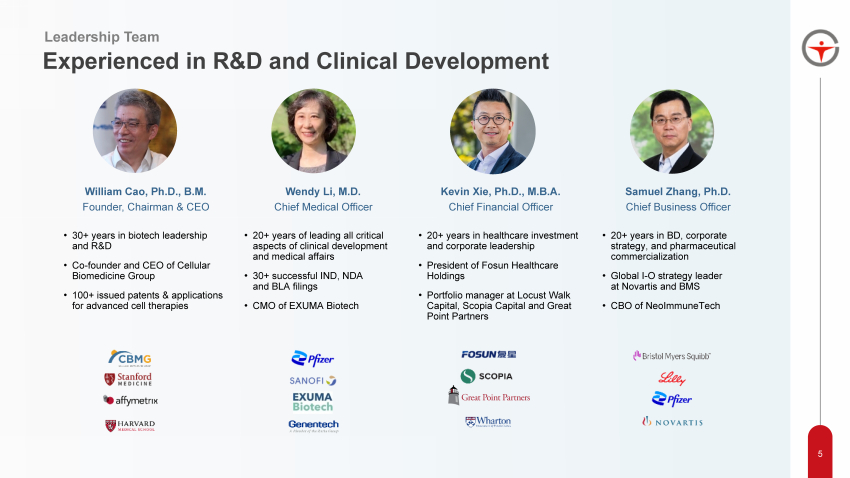This screenshot has height=478, width=850.
Task: Click the red page number 5 badge
Action: (820, 454)
